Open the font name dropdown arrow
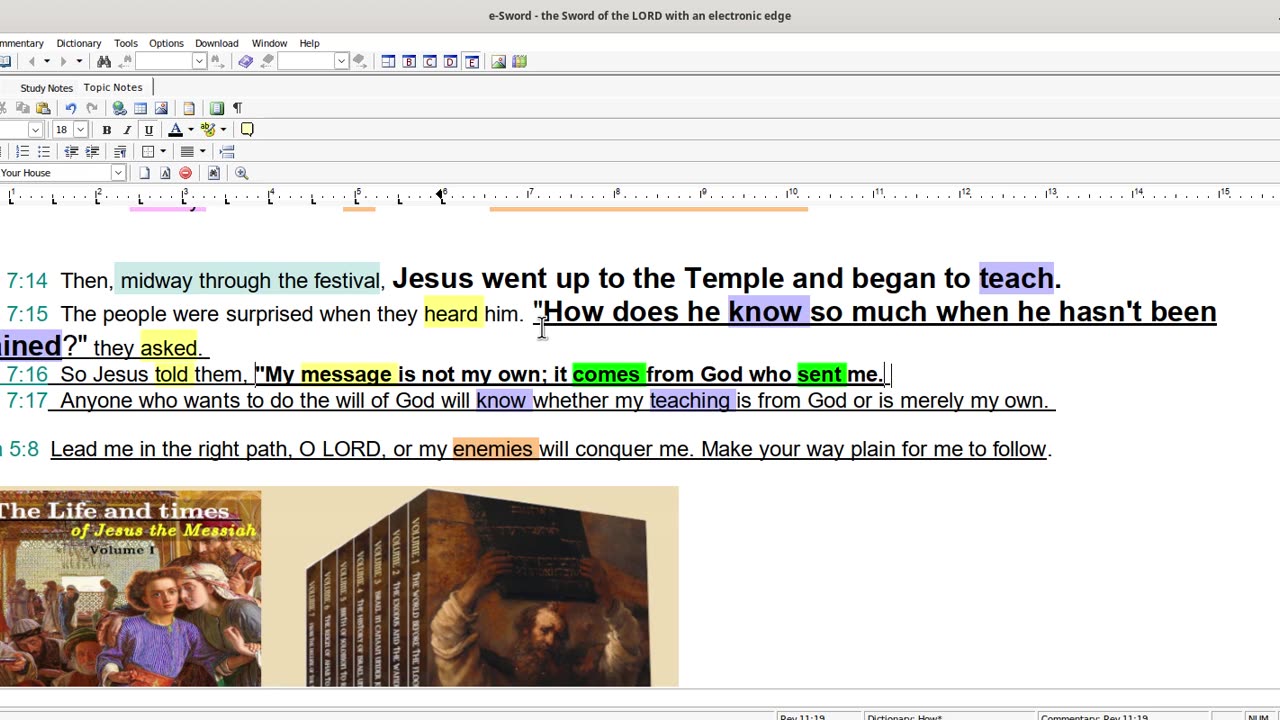 pyautogui.click(x=35, y=130)
